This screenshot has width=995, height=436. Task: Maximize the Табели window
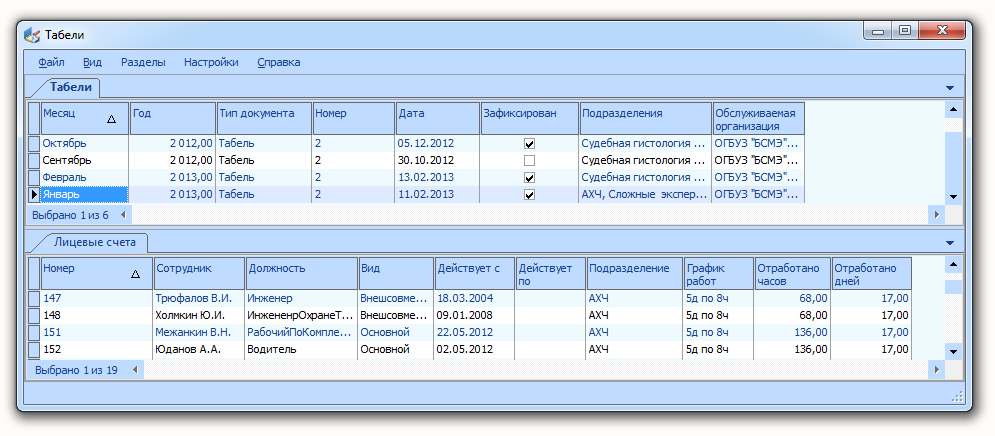coord(904,30)
